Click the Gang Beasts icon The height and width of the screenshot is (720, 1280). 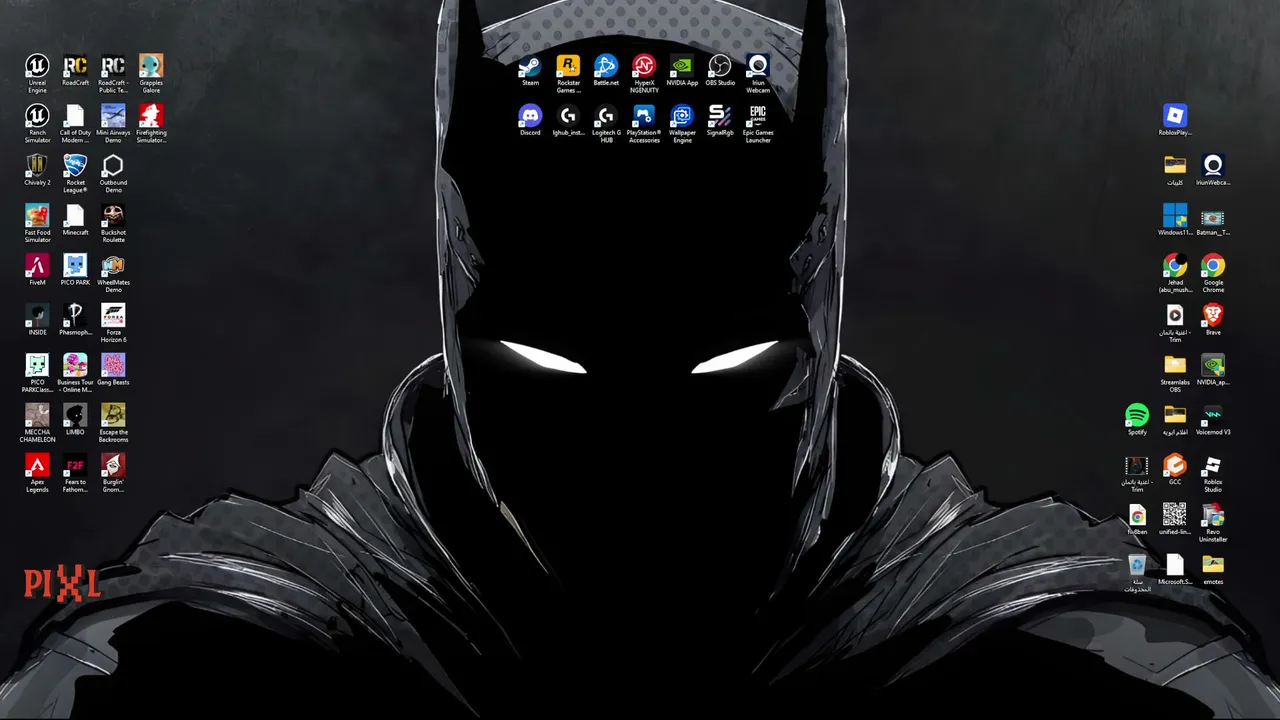coord(113,370)
